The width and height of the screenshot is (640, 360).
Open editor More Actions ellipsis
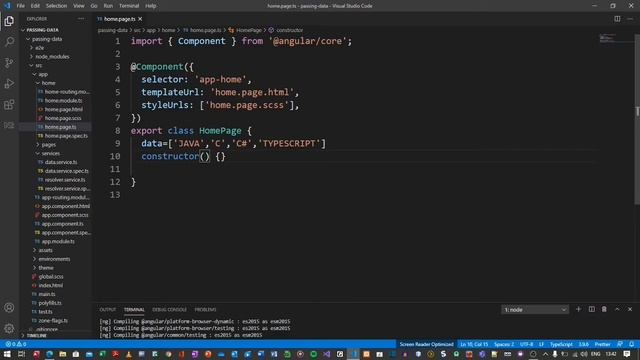pyautogui.click(x=630, y=19)
